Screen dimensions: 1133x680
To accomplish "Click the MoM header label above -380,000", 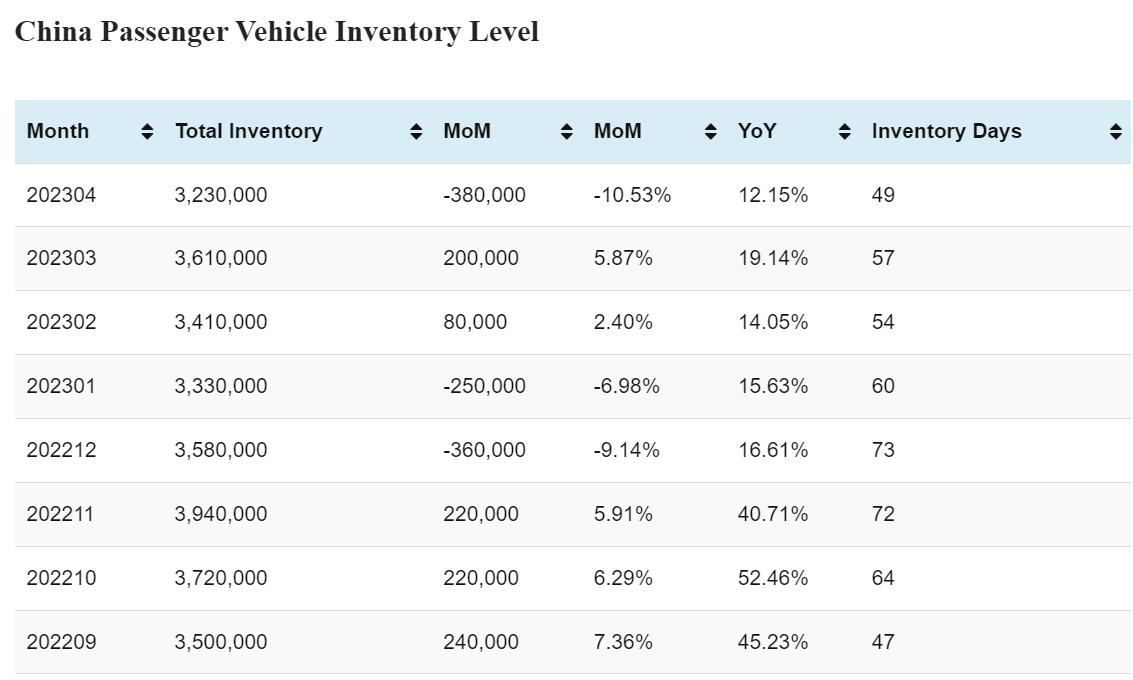I will point(467,131).
